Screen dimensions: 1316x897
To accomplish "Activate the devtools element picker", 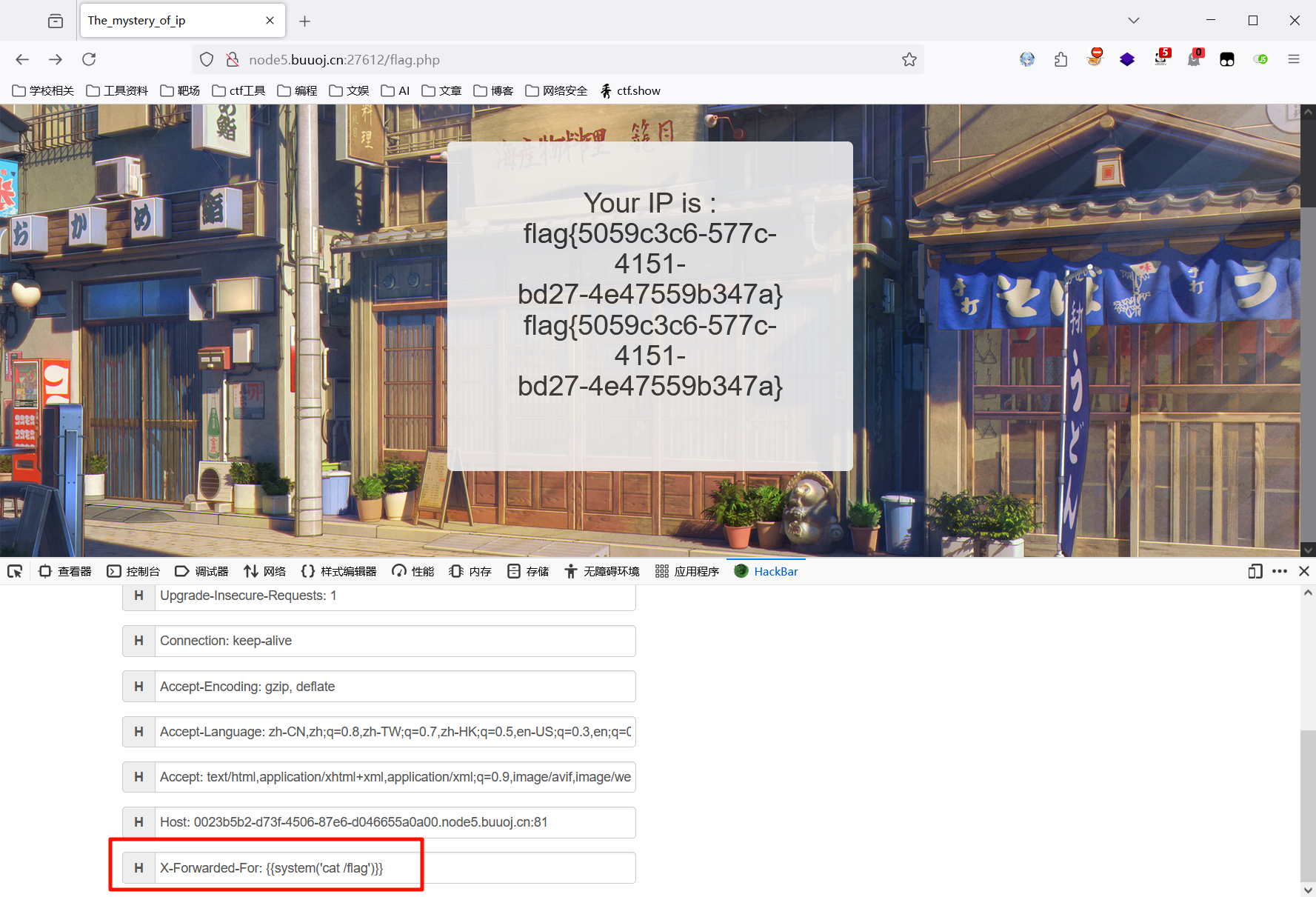I will [x=15, y=571].
